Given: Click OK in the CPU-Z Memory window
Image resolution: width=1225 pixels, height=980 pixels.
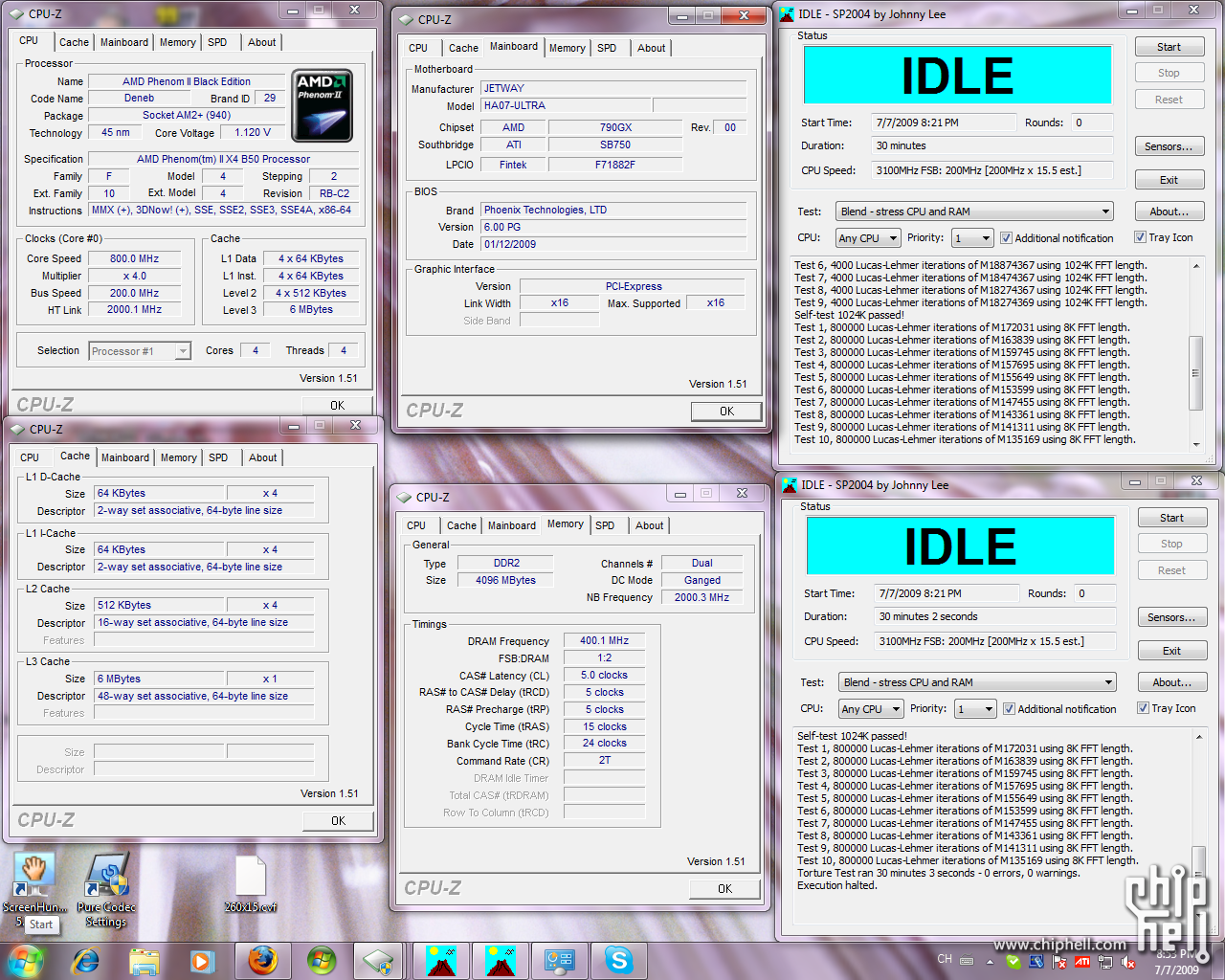Looking at the screenshot, I should tap(724, 889).
